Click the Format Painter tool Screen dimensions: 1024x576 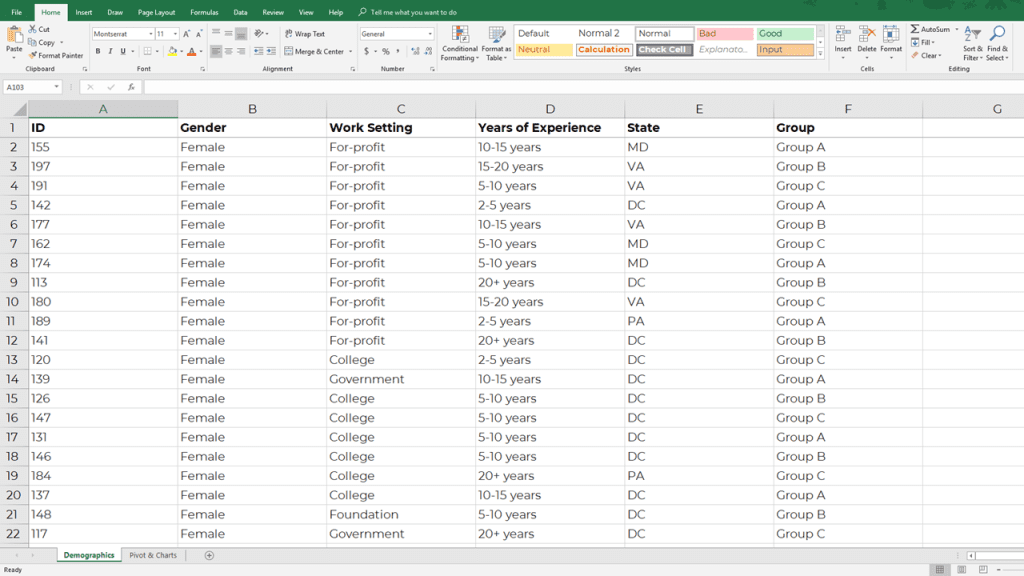click(56, 56)
